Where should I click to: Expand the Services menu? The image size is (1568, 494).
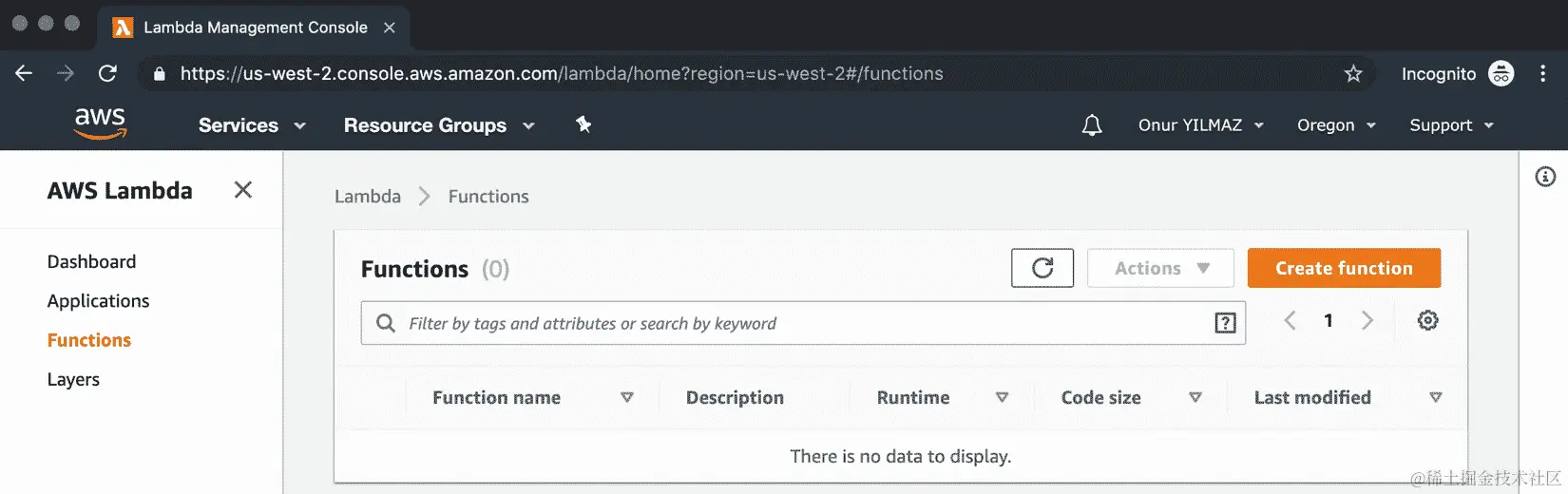(x=252, y=125)
